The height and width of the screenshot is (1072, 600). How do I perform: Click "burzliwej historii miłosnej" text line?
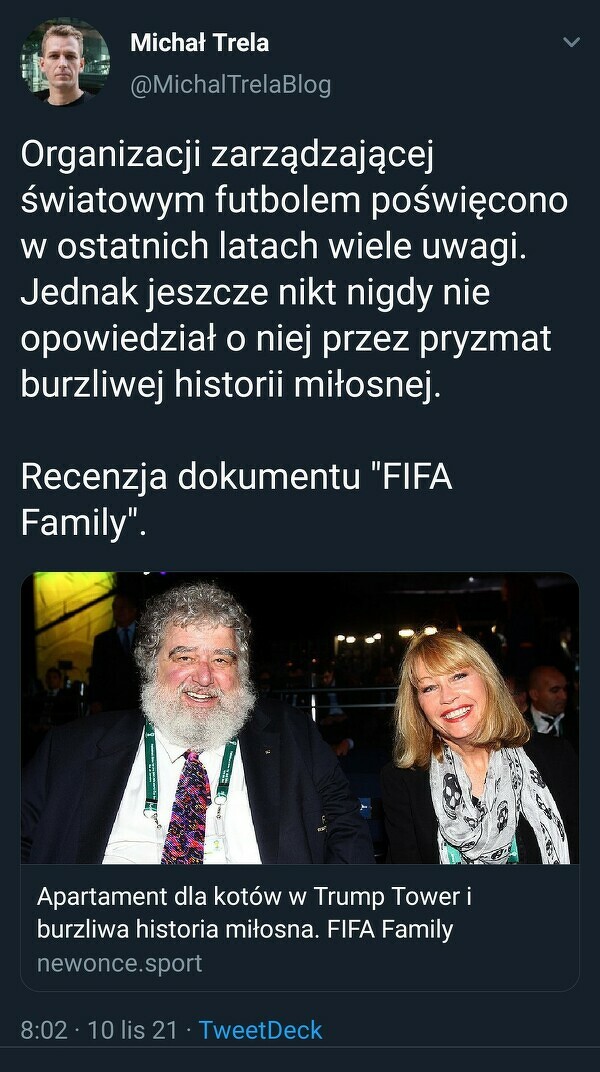tap(227, 385)
